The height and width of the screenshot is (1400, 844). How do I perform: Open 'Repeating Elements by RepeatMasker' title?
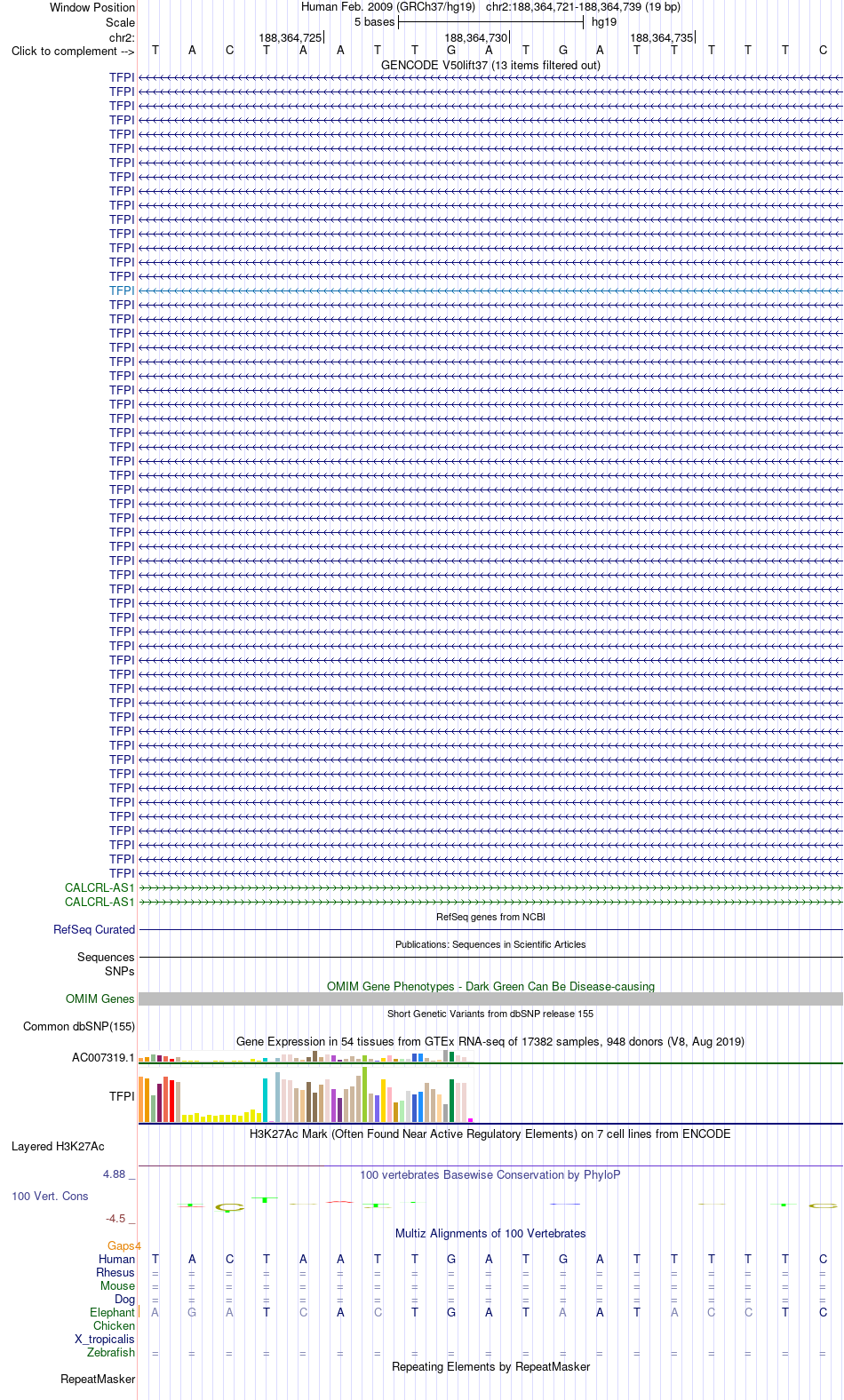(490, 1366)
